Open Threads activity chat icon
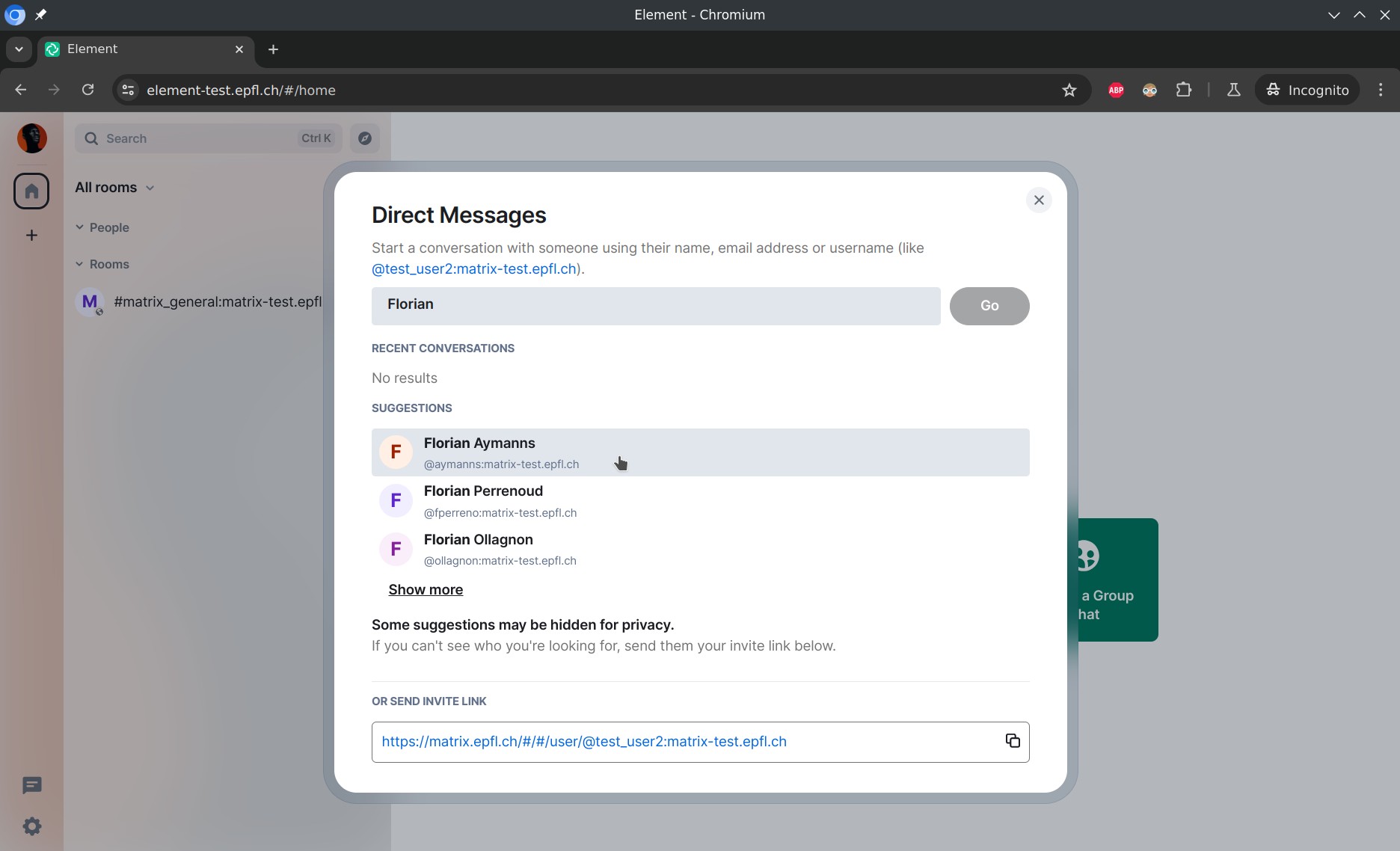The image size is (1400, 851). pyautogui.click(x=31, y=785)
